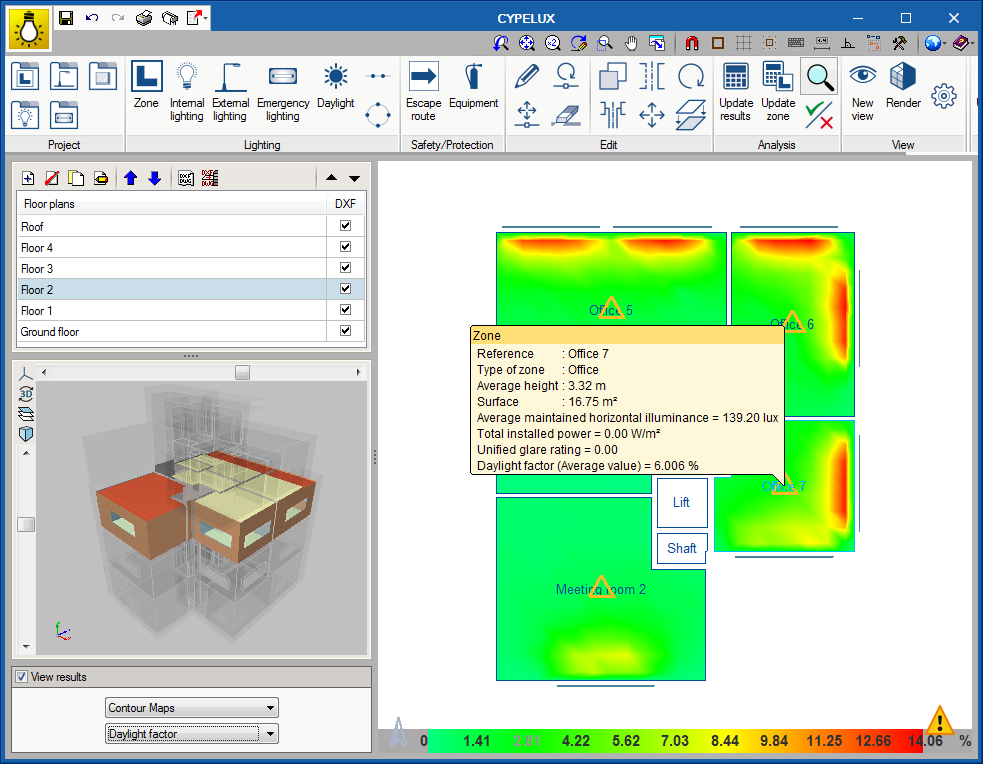
Task: Click the Internal lighting lightbulb icon
Action: pyautogui.click(x=186, y=89)
